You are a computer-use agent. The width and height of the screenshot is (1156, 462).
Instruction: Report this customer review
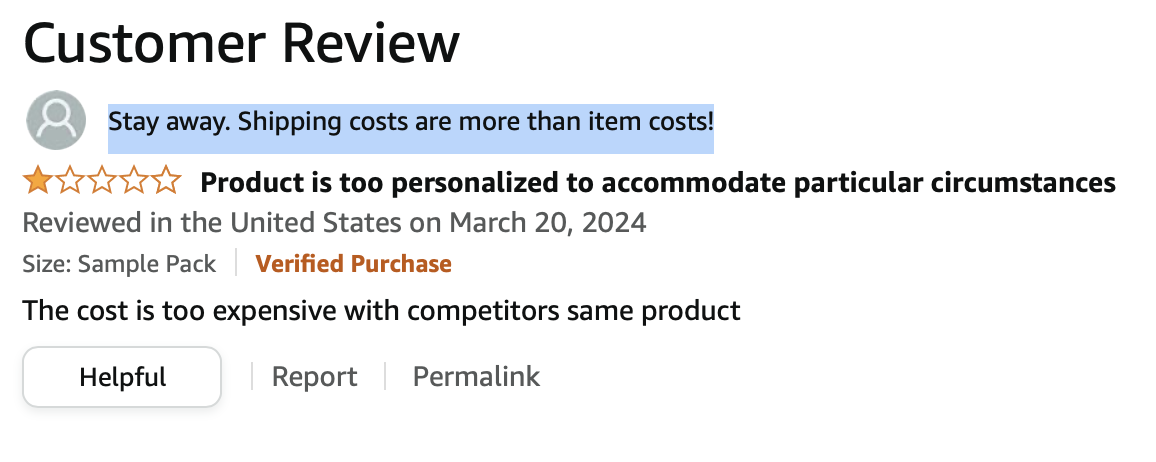point(314,377)
